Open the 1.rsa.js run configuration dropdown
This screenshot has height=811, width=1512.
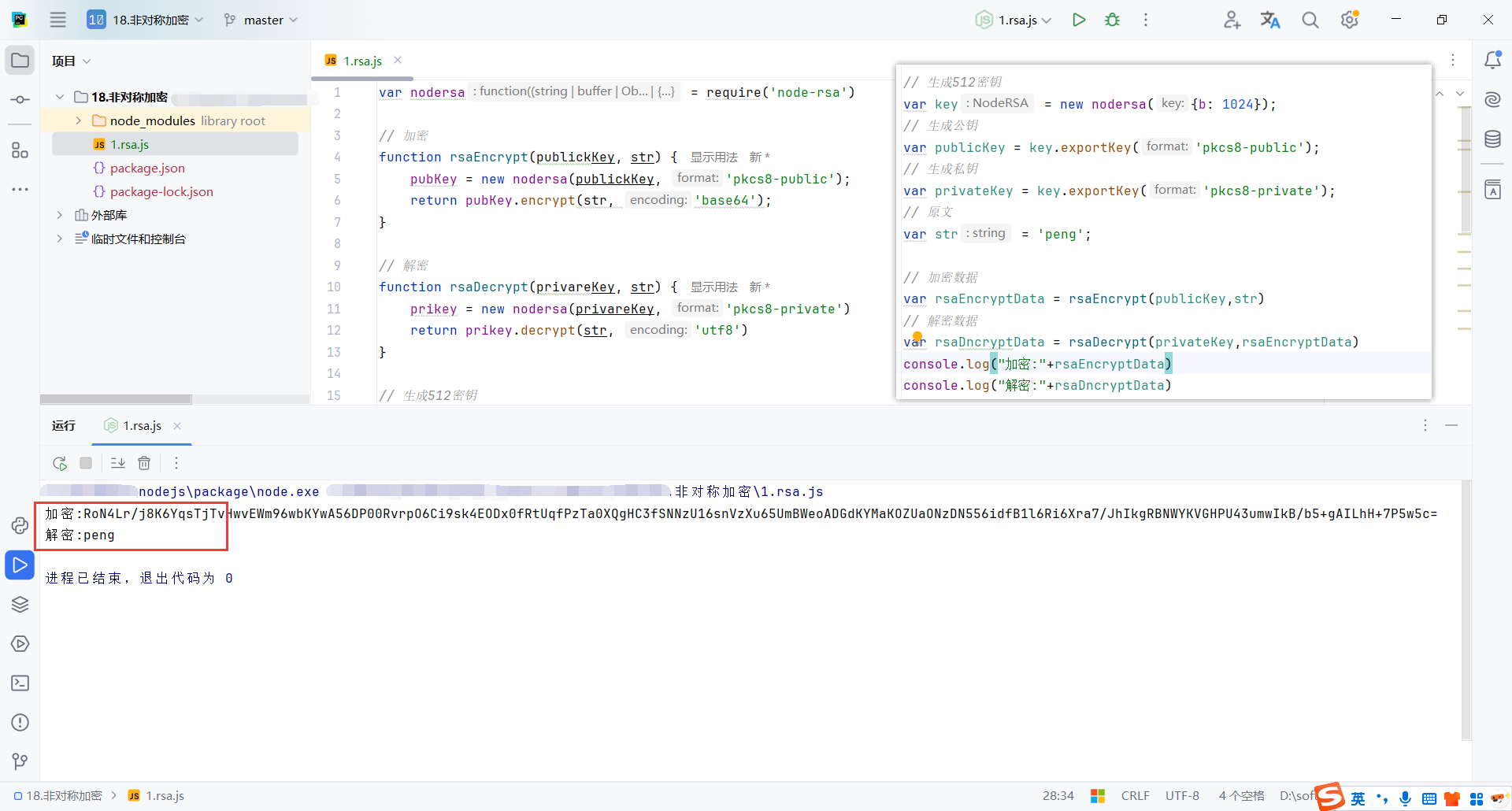tap(1014, 20)
